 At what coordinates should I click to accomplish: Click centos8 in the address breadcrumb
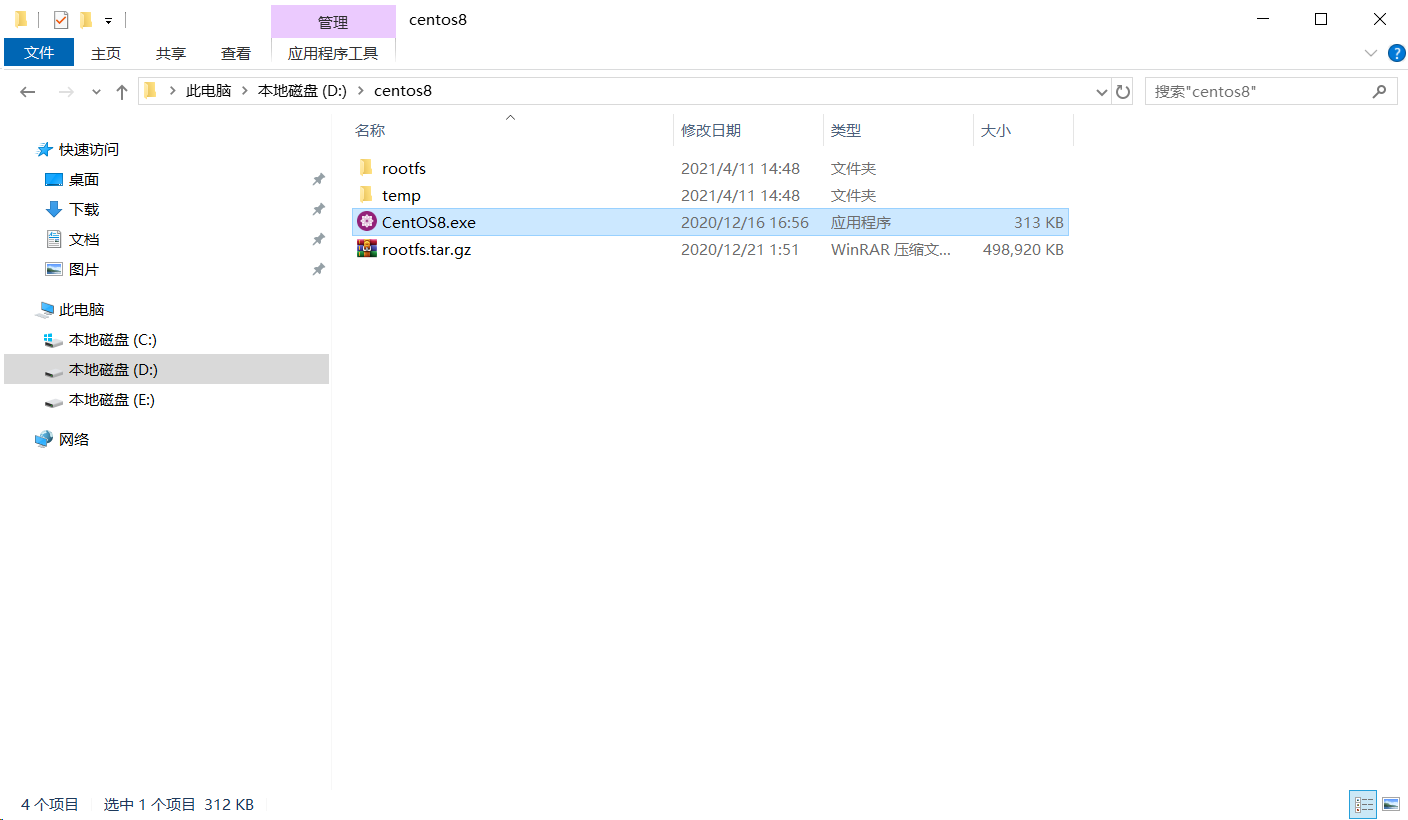click(403, 91)
